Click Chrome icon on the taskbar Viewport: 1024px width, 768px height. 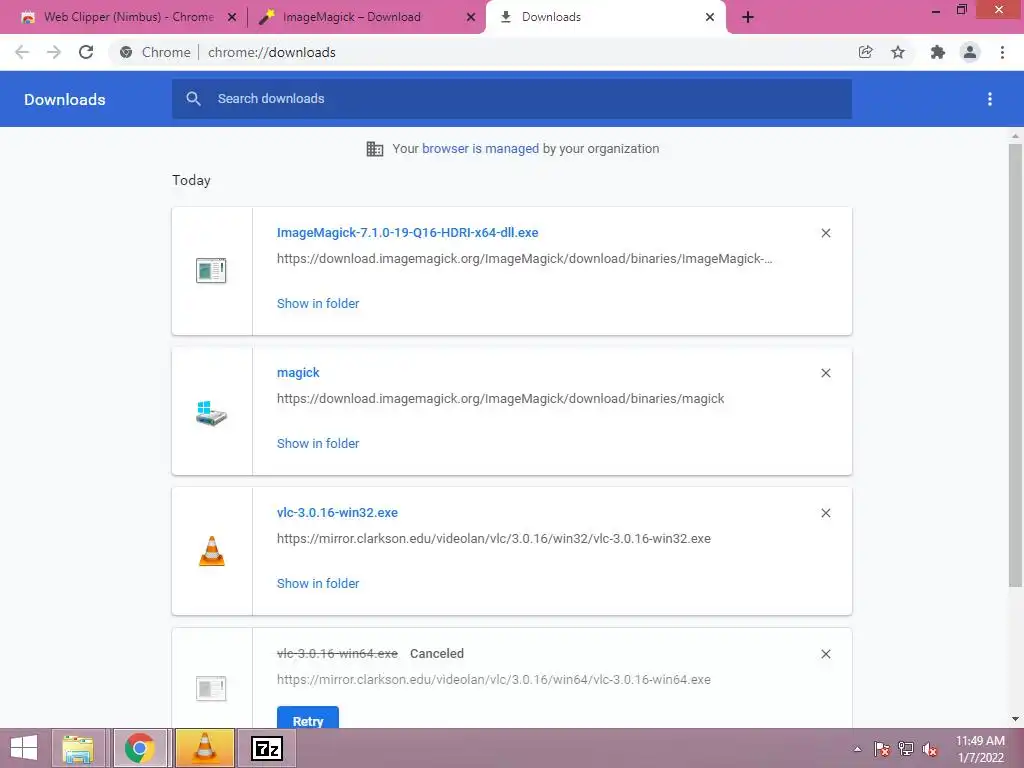[139, 748]
